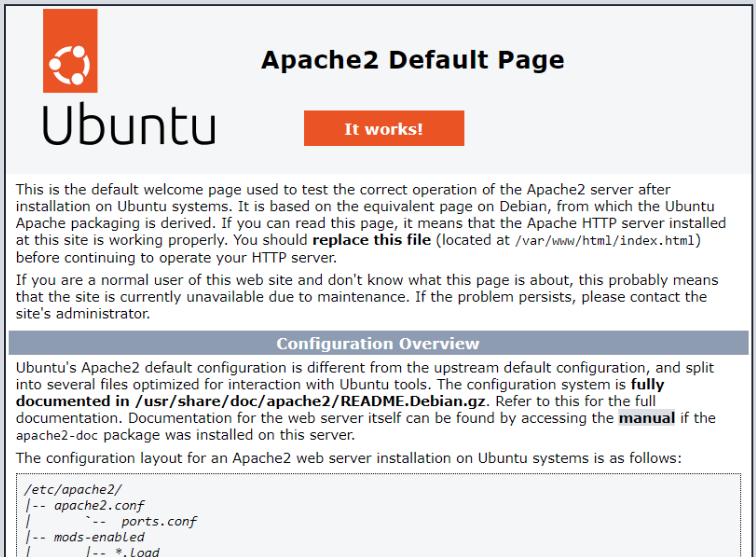756x557 pixels.
Task: Click the sentence "The configuration layout for an Apache2"
Action: (x=348, y=458)
